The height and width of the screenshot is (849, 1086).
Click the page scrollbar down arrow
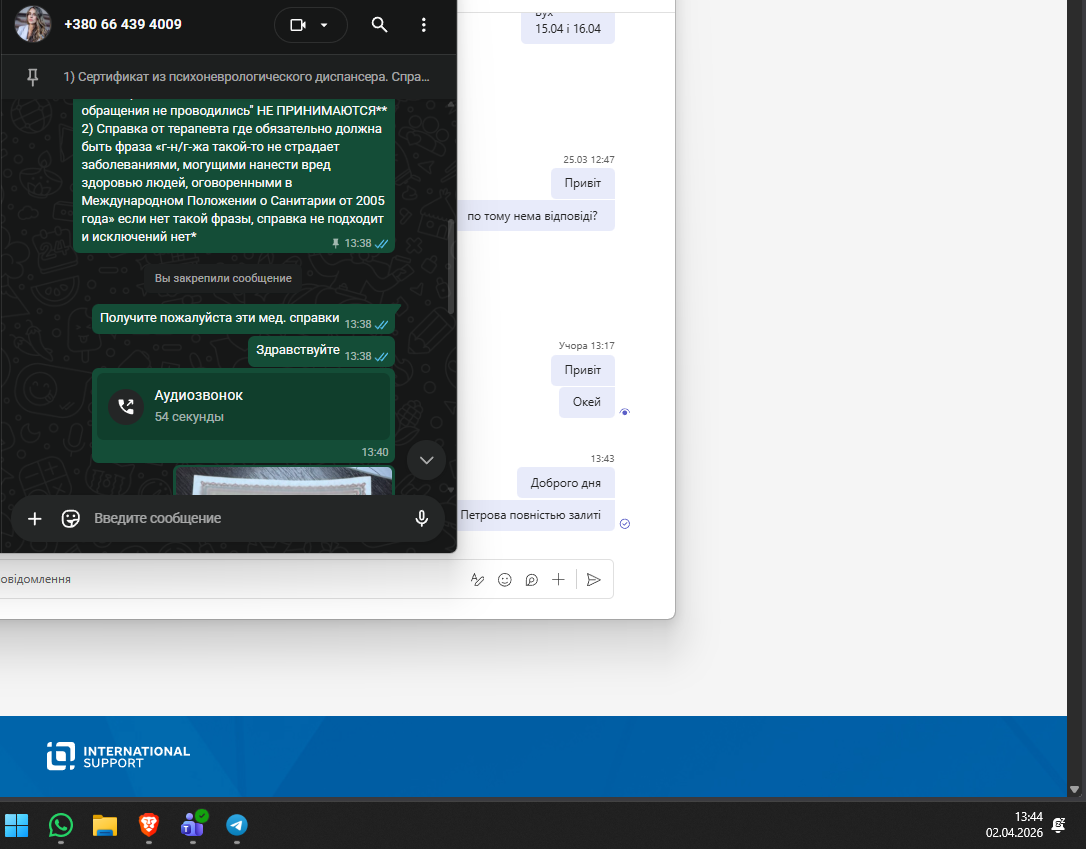coord(1074,789)
